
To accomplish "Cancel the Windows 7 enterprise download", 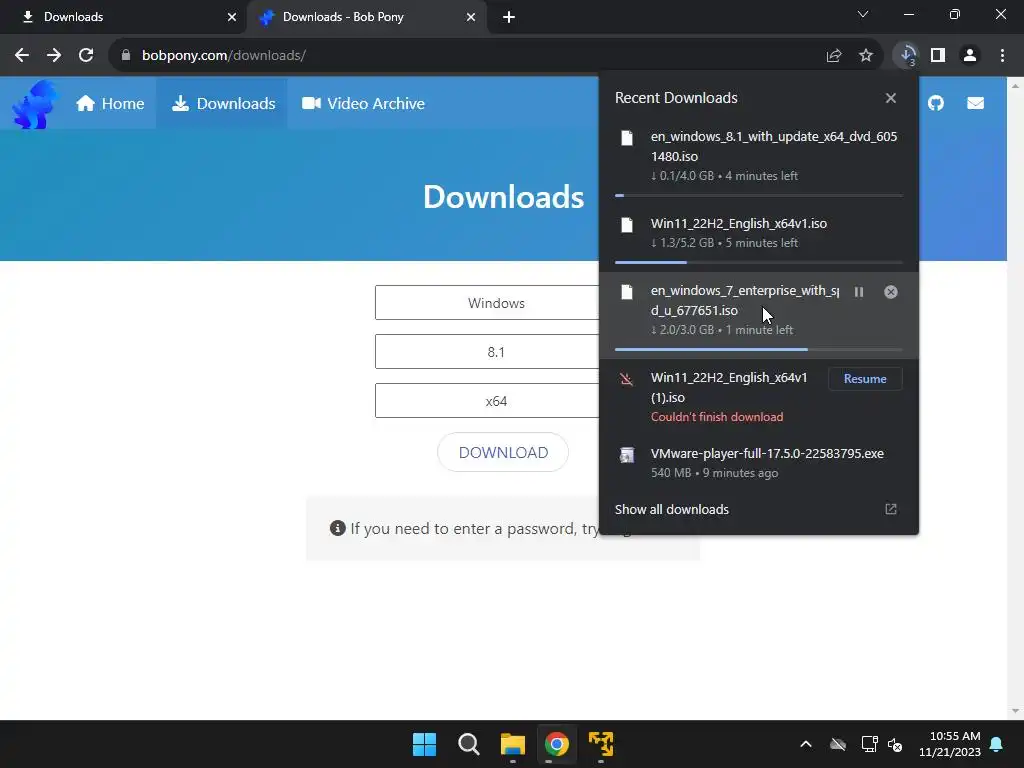I will [x=891, y=292].
